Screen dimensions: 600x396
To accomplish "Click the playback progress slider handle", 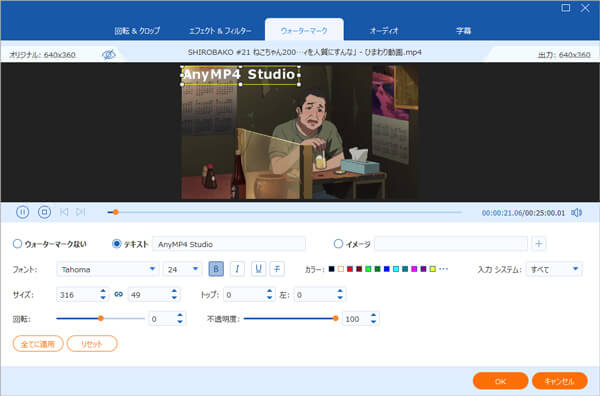I will (115, 212).
